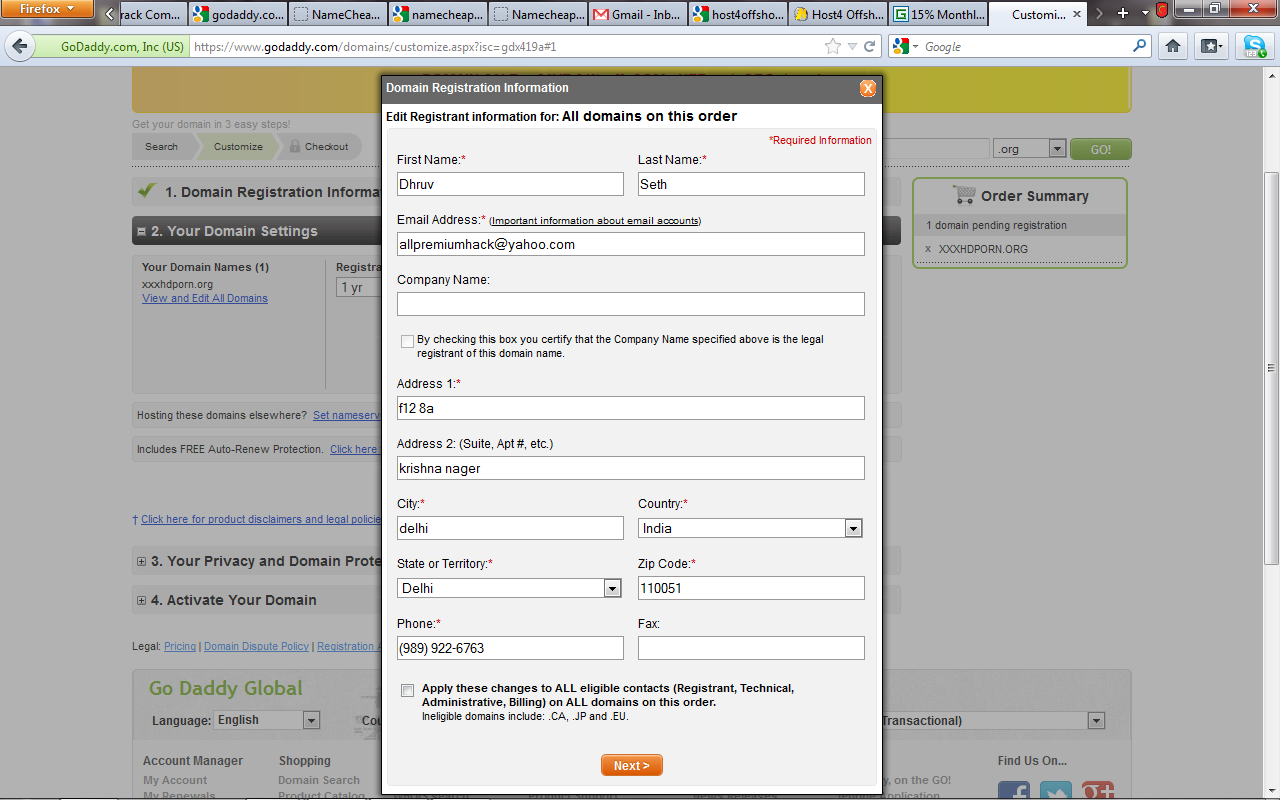Click the lock icon beside Checkout

[x=295, y=146]
